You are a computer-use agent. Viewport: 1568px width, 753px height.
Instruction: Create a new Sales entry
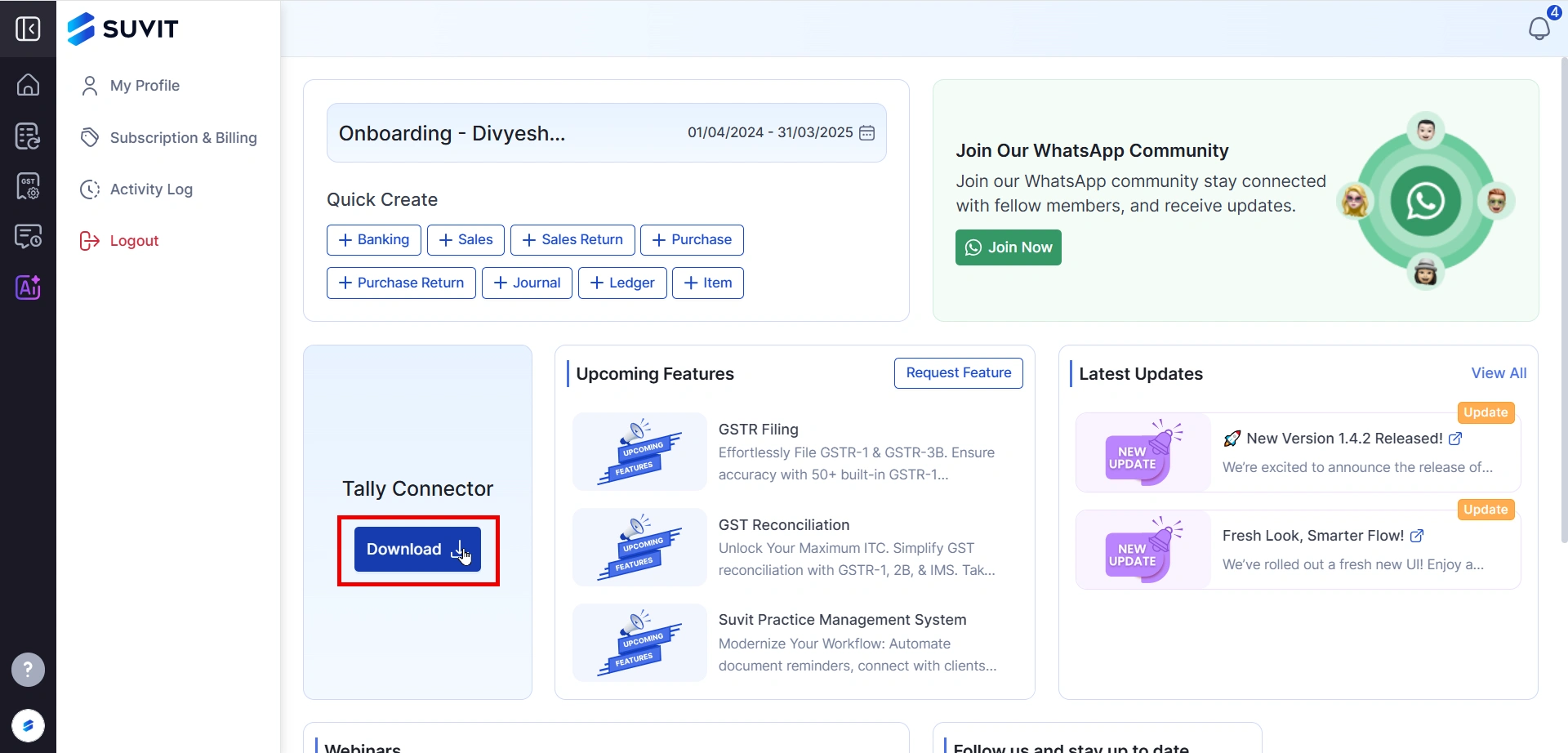(465, 240)
